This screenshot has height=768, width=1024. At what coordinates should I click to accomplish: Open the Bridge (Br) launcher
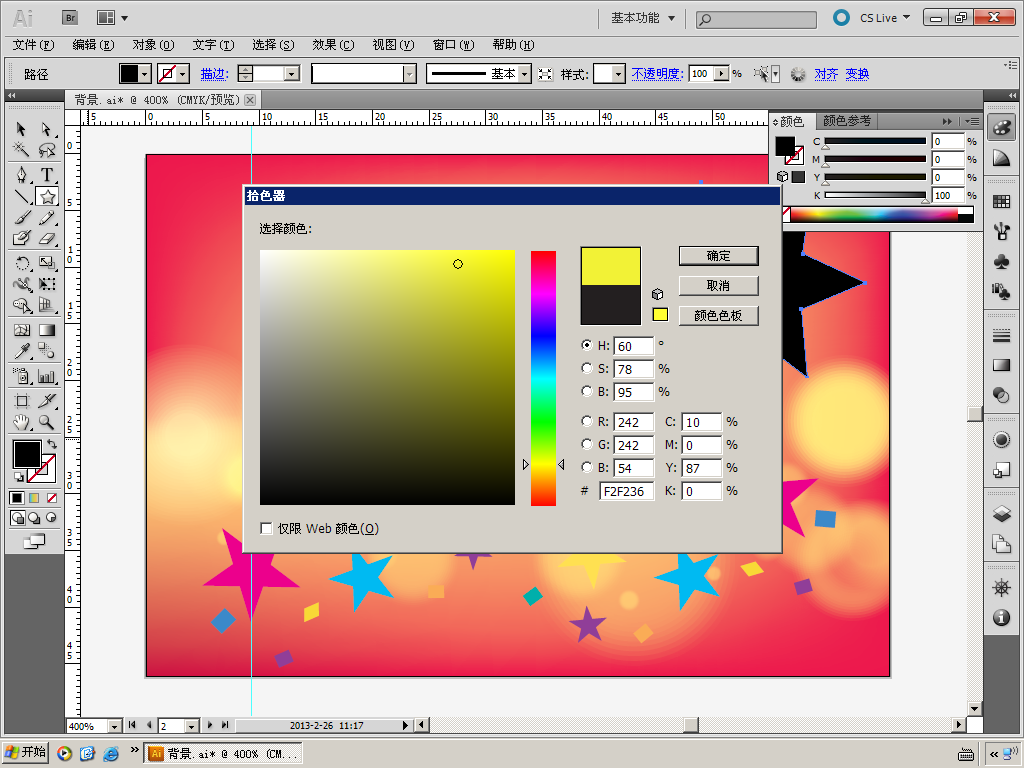70,18
